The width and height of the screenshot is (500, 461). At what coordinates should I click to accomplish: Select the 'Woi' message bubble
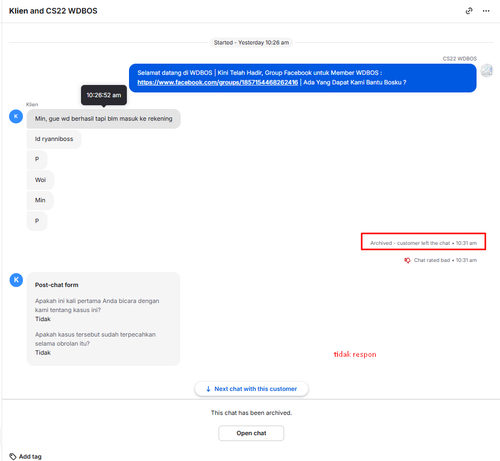coord(40,180)
